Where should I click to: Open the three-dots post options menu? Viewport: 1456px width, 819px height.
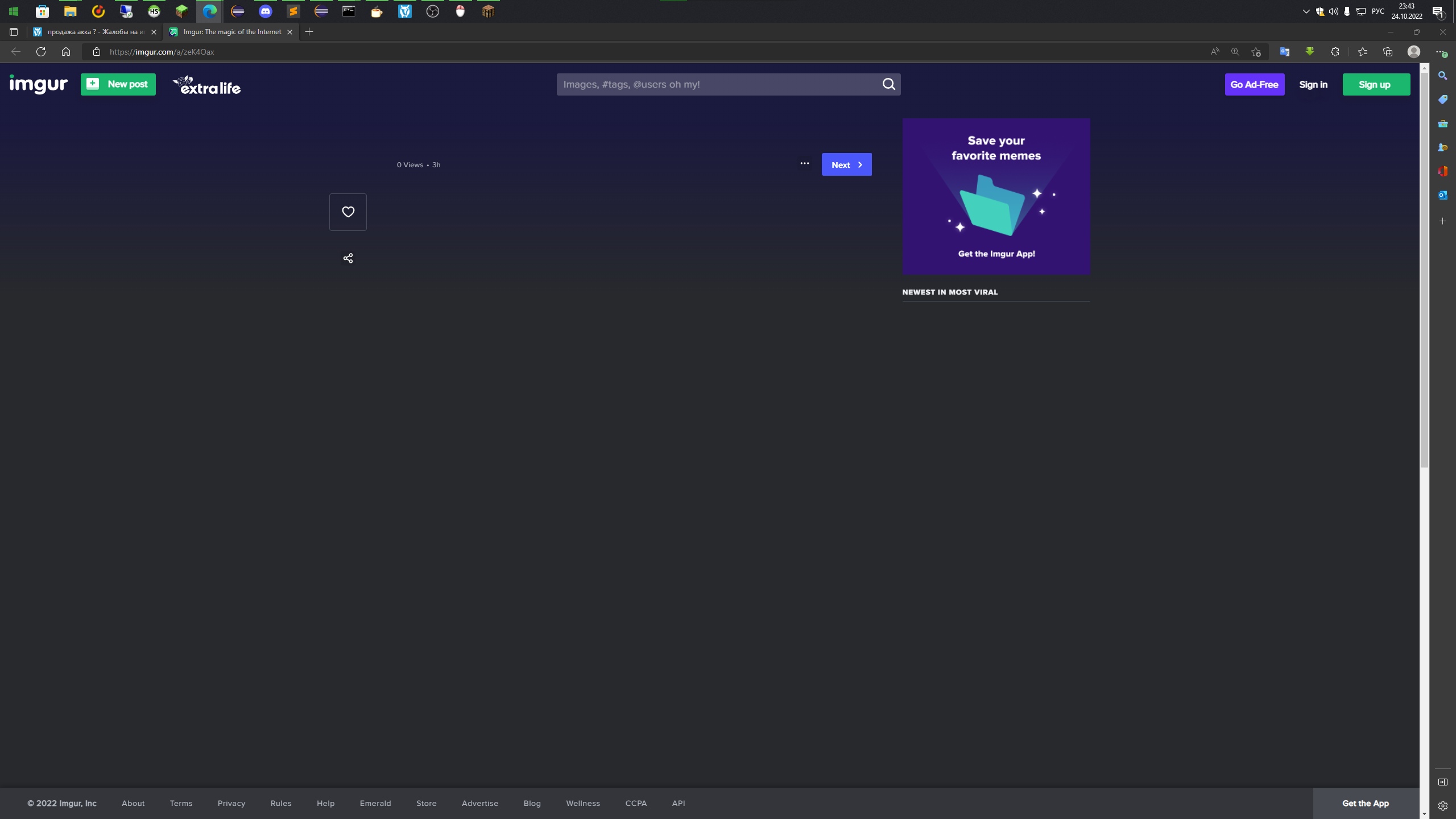(804, 164)
